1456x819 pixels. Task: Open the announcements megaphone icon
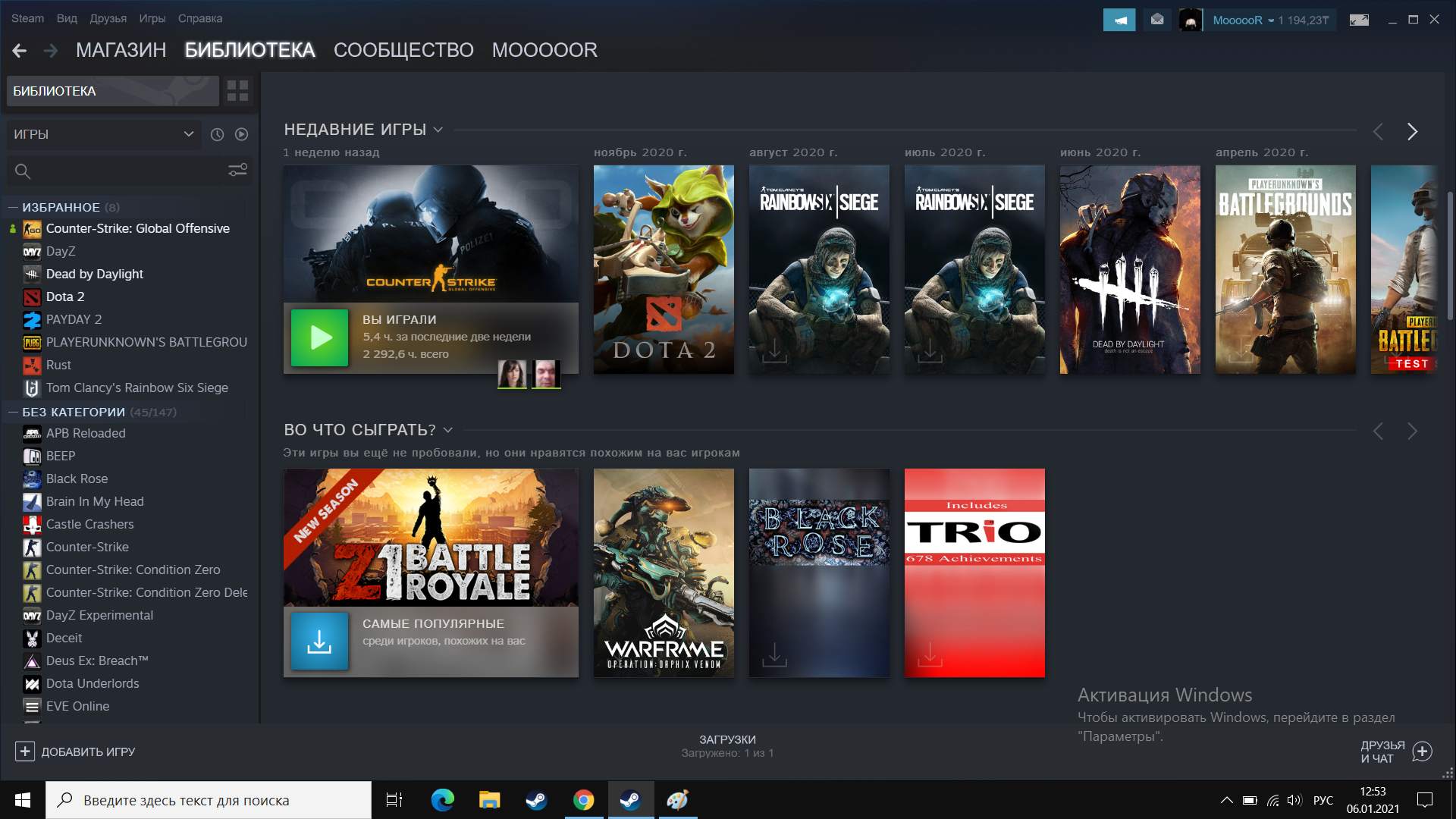[x=1119, y=20]
